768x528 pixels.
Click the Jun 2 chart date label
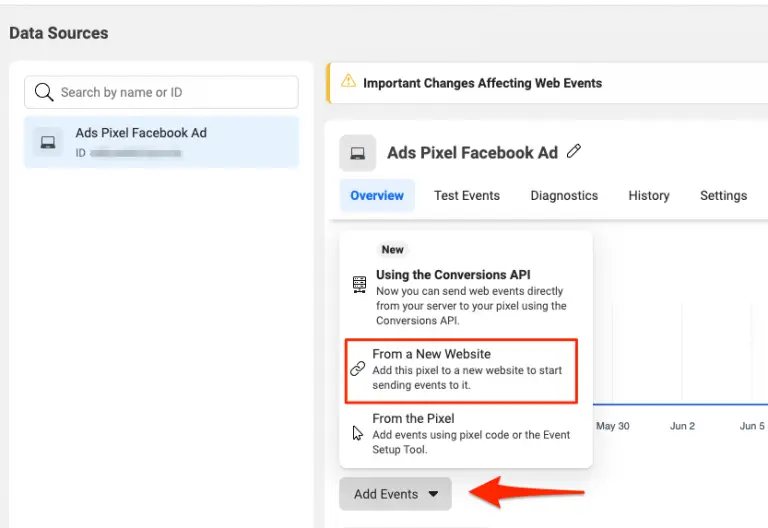682,426
